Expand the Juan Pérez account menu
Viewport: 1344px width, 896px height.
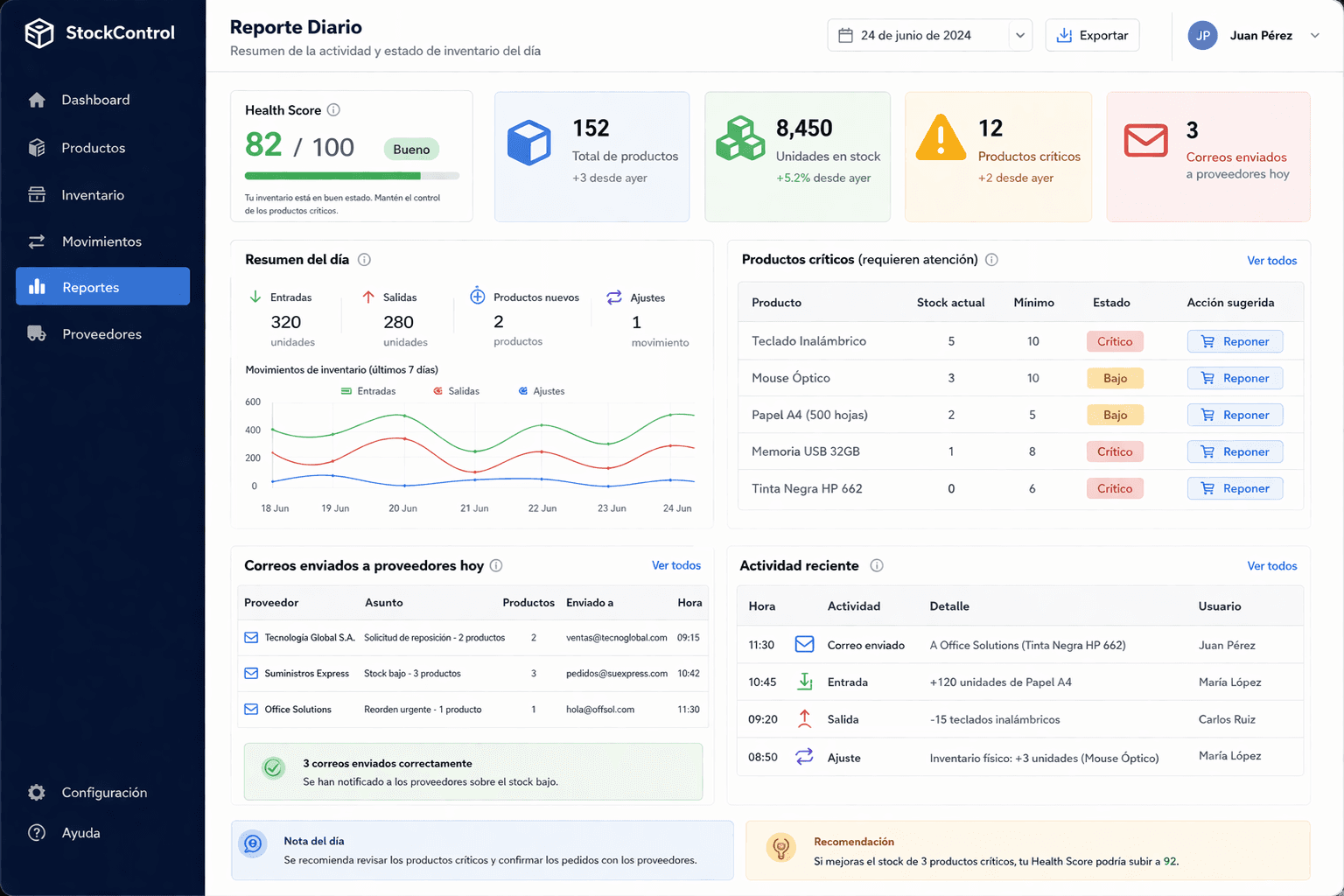click(x=1258, y=35)
